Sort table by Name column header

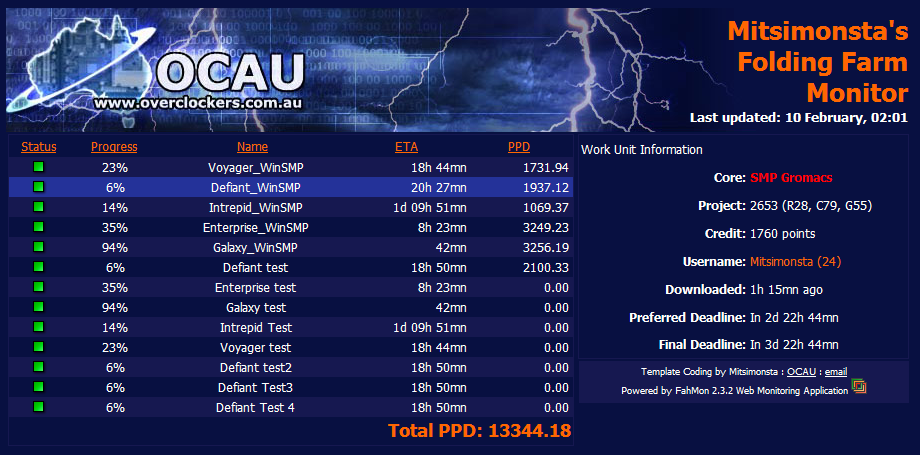[252, 147]
